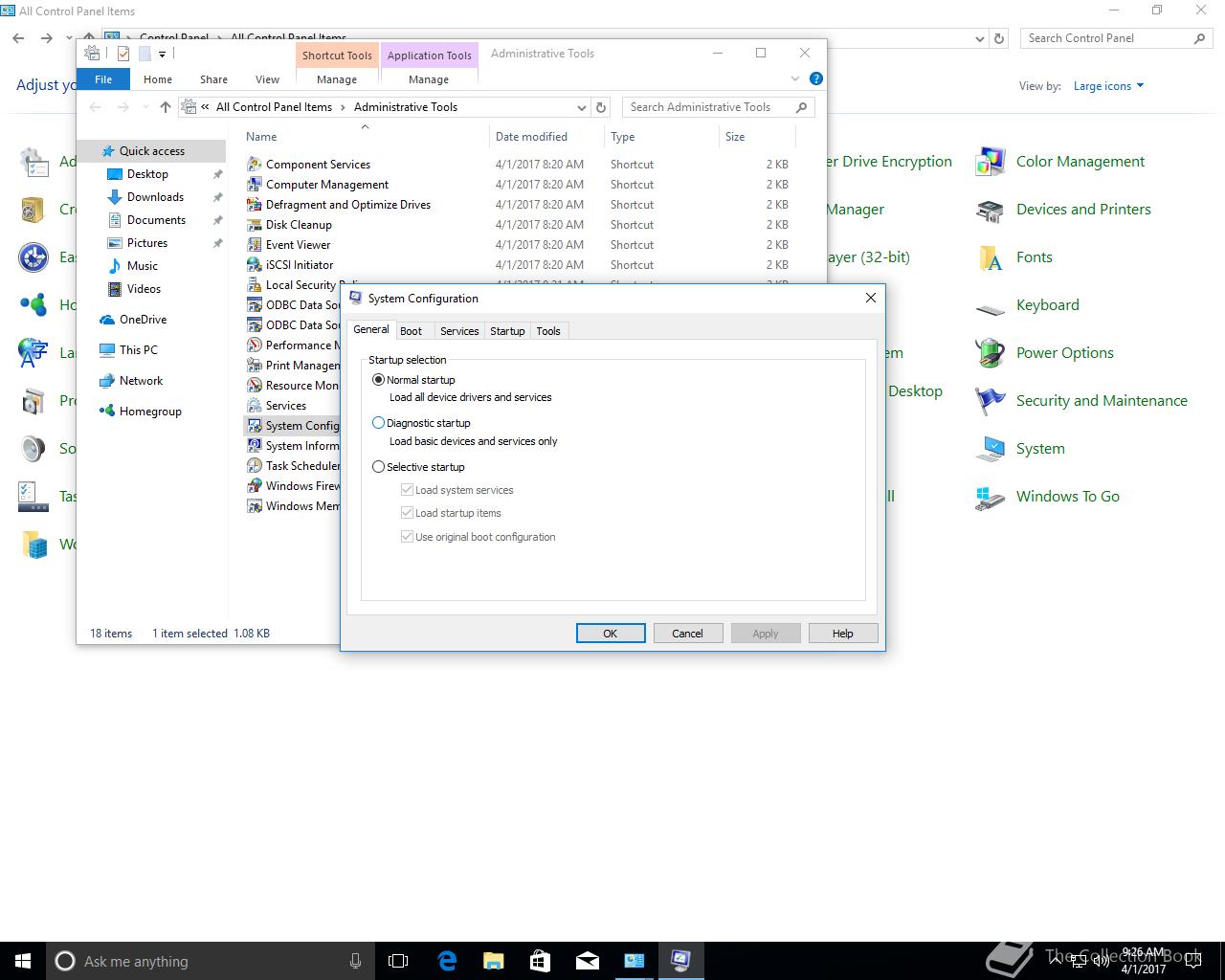Open Color Management in Control Panel
Screen dimensions: 1225x980
point(1080,162)
